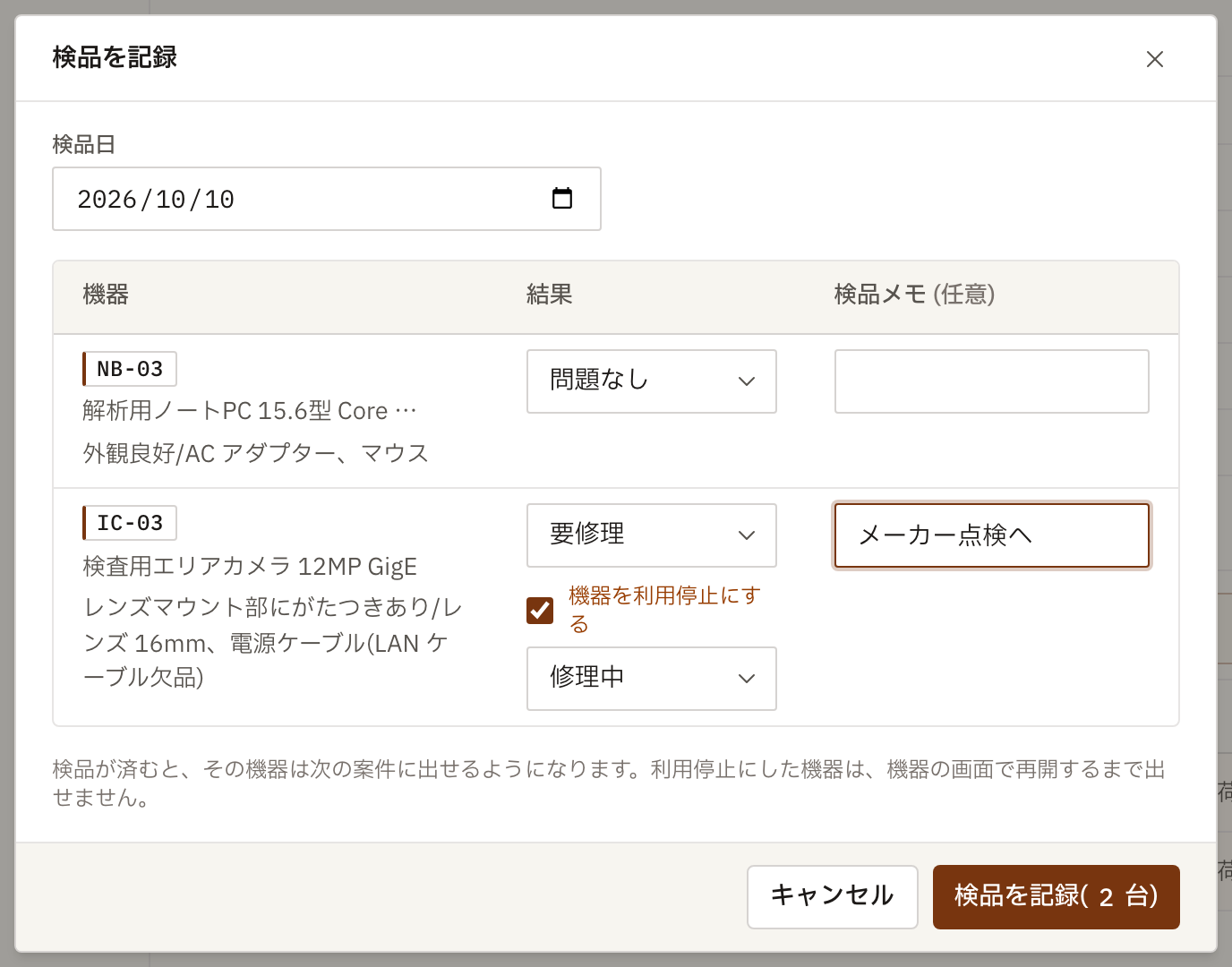Close the 検品を記録 dialog with the X icon

pos(1155,59)
